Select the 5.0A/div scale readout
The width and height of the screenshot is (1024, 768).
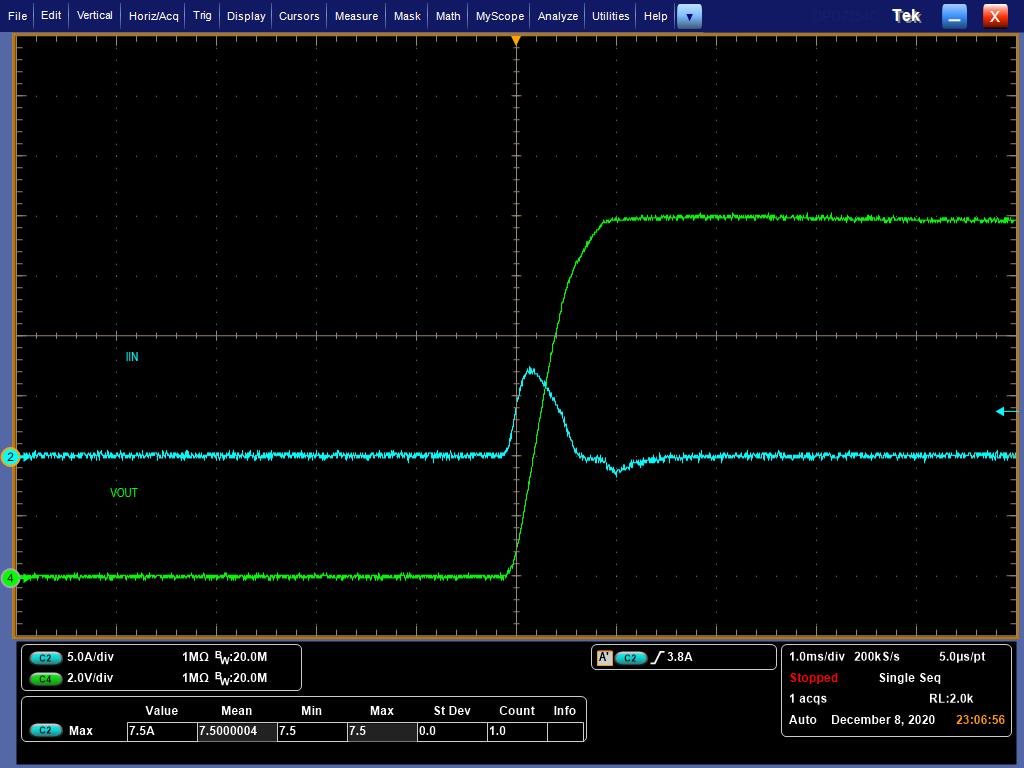(x=90, y=657)
